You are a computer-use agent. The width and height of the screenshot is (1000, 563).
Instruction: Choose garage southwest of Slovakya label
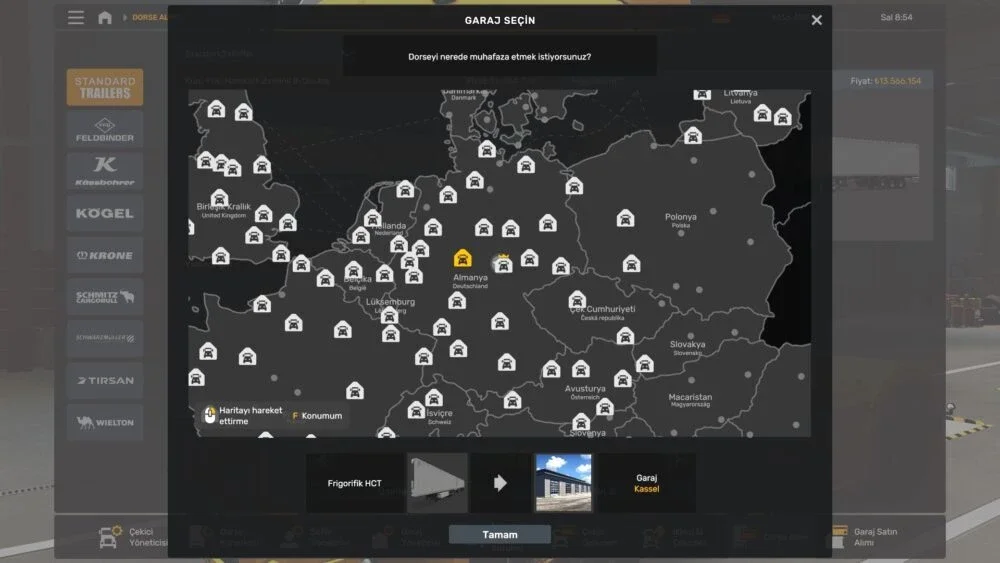tap(645, 363)
